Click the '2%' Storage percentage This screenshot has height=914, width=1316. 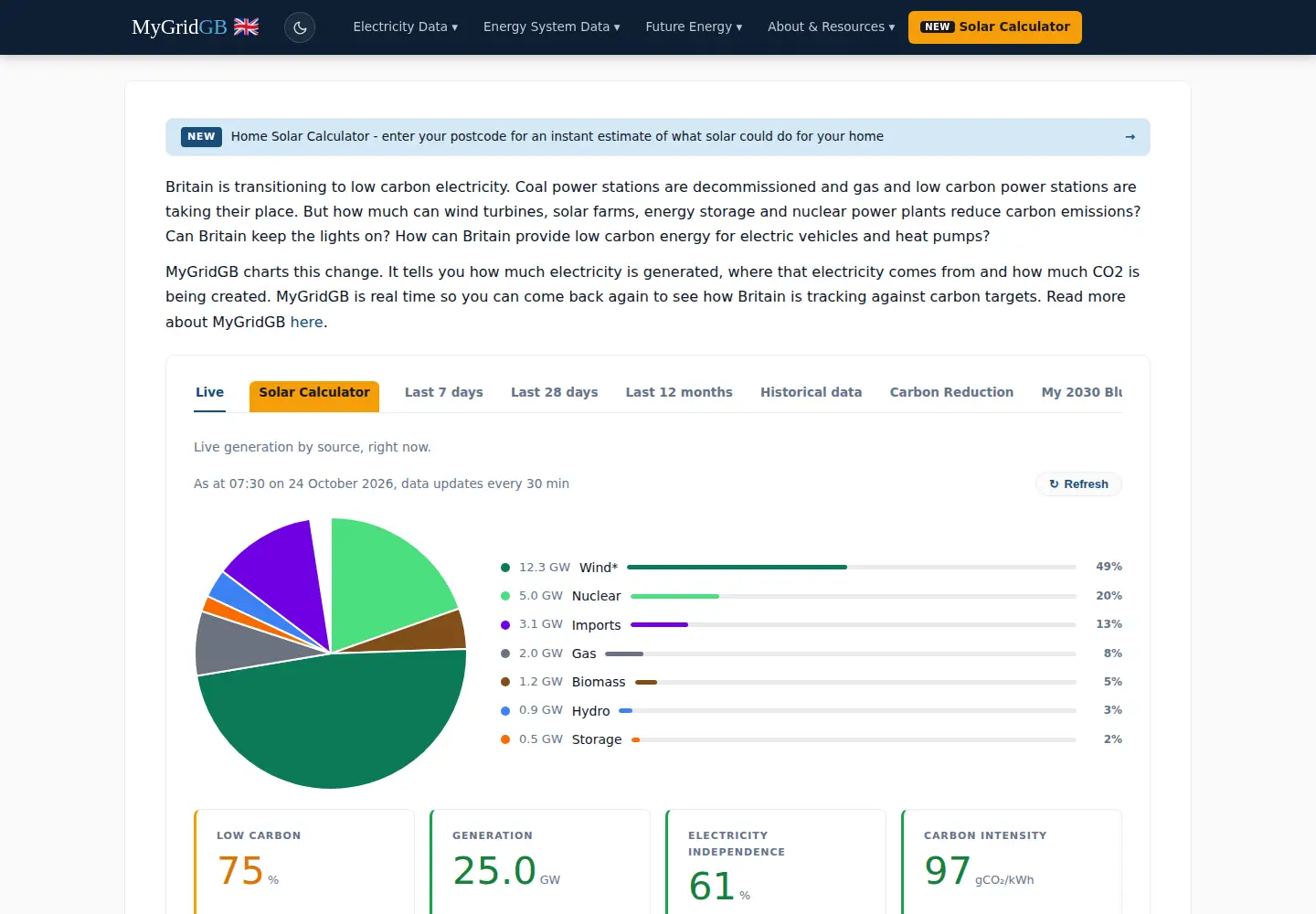click(x=1112, y=739)
